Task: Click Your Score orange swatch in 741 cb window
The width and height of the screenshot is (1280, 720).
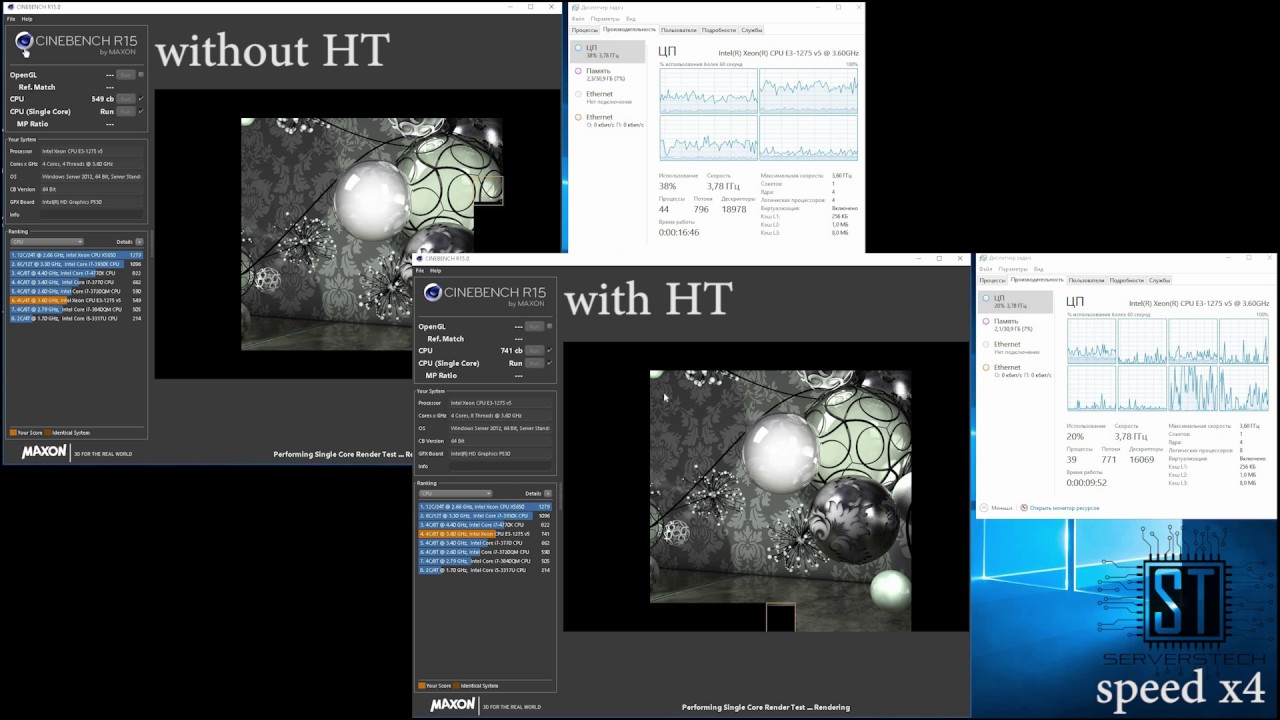Action: coord(422,686)
